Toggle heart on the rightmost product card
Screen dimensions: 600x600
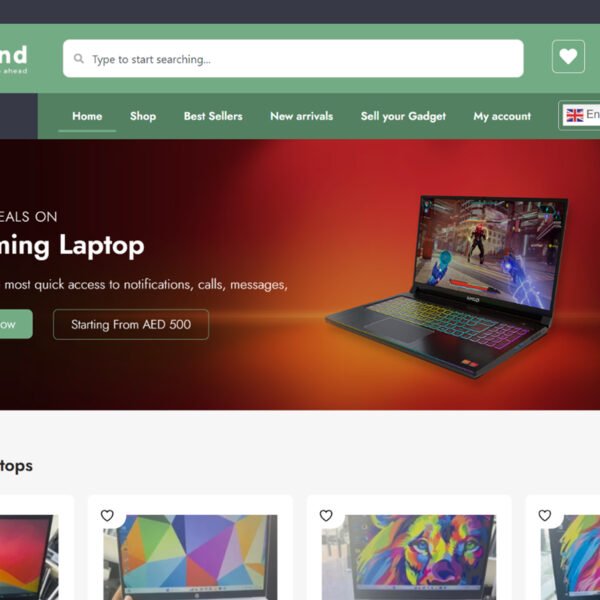[545, 515]
